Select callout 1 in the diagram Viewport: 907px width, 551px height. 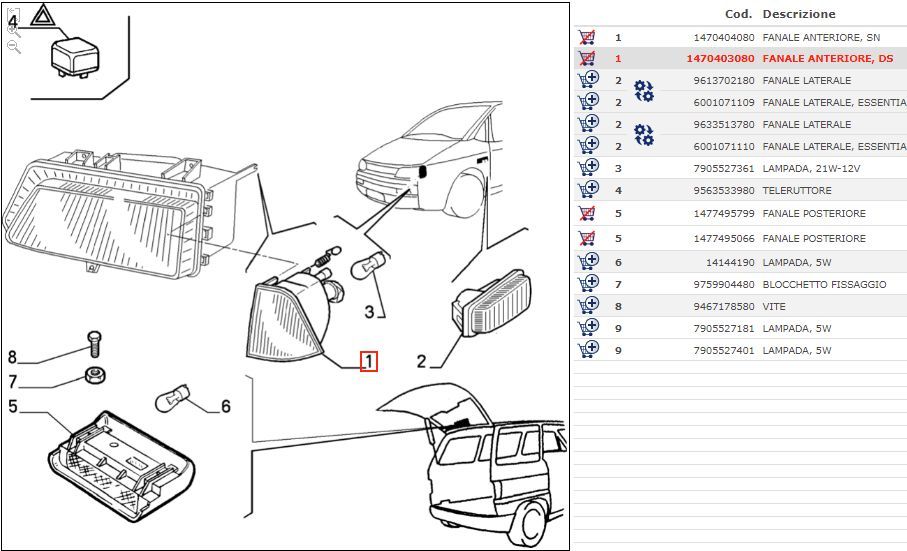(x=368, y=361)
